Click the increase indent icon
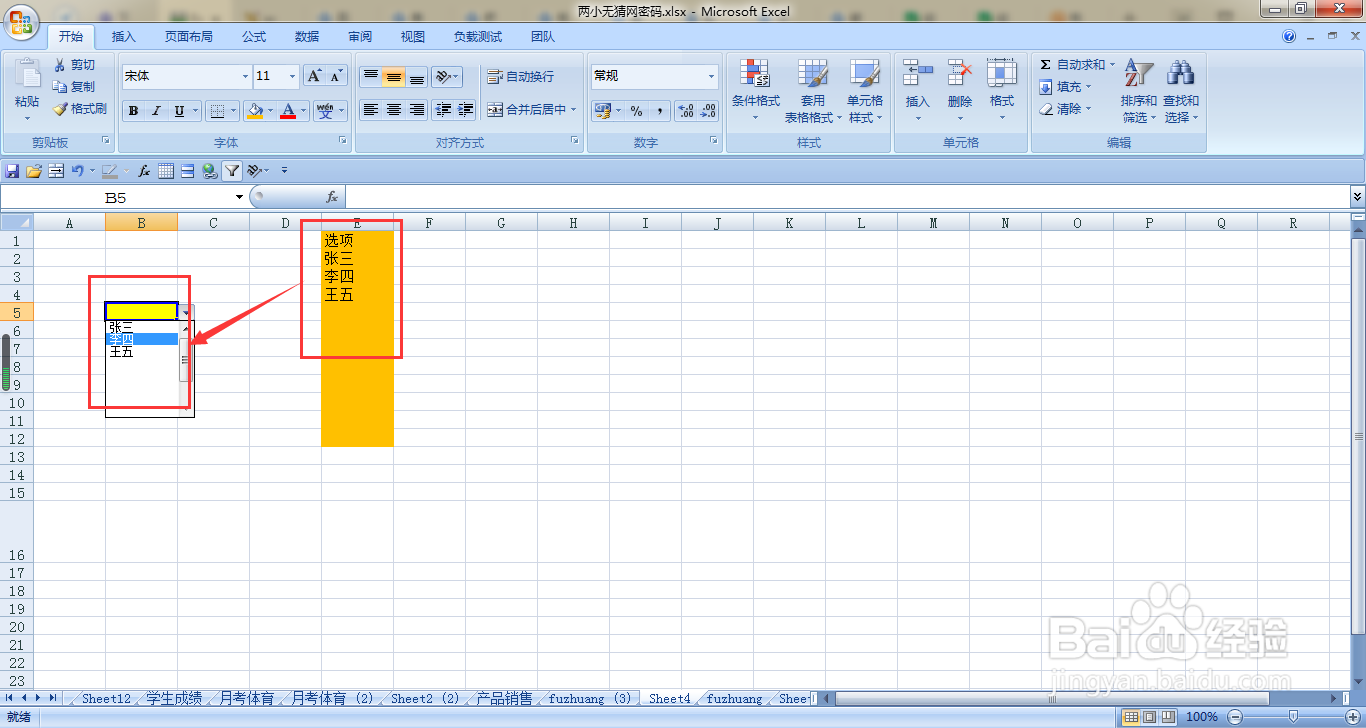 [x=465, y=110]
